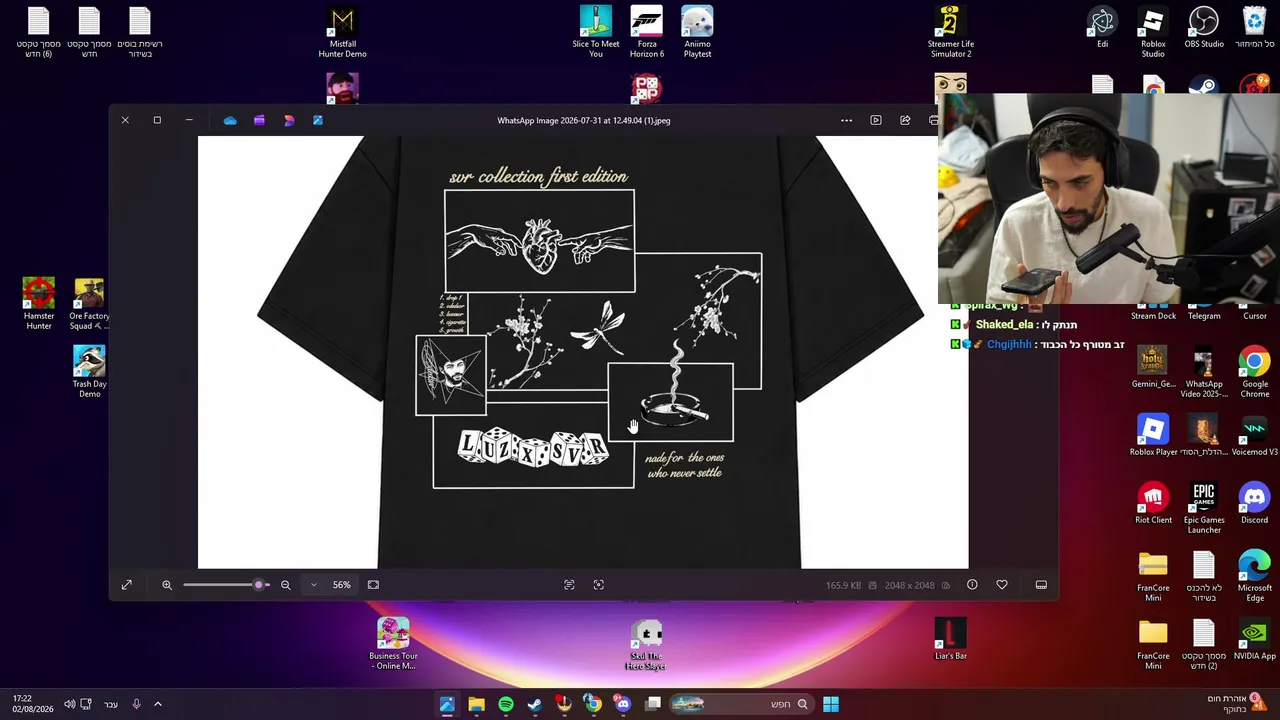
Task: Add the photo to favorites
Action: tap(1002, 585)
